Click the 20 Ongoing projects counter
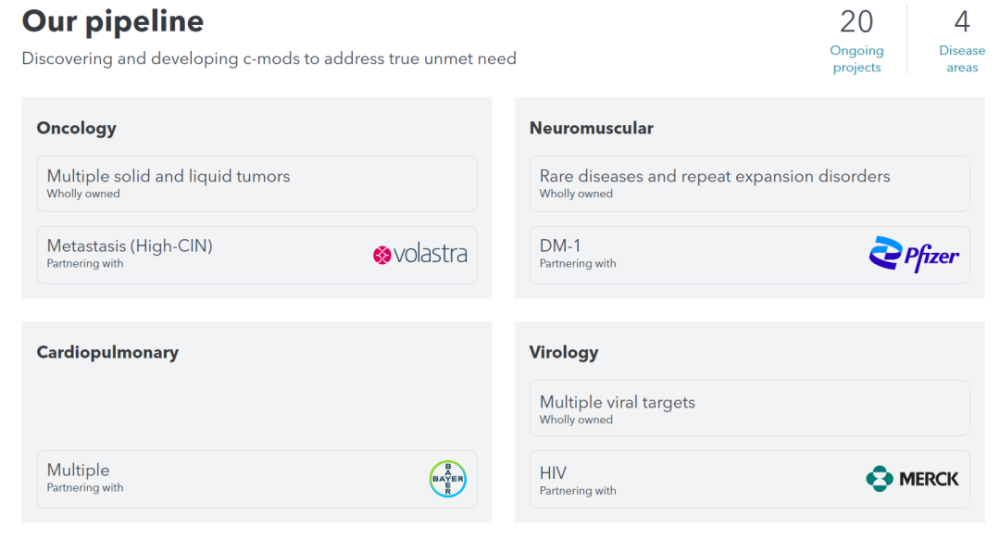Screen dimensions: 1000x553 (x=857, y=41)
